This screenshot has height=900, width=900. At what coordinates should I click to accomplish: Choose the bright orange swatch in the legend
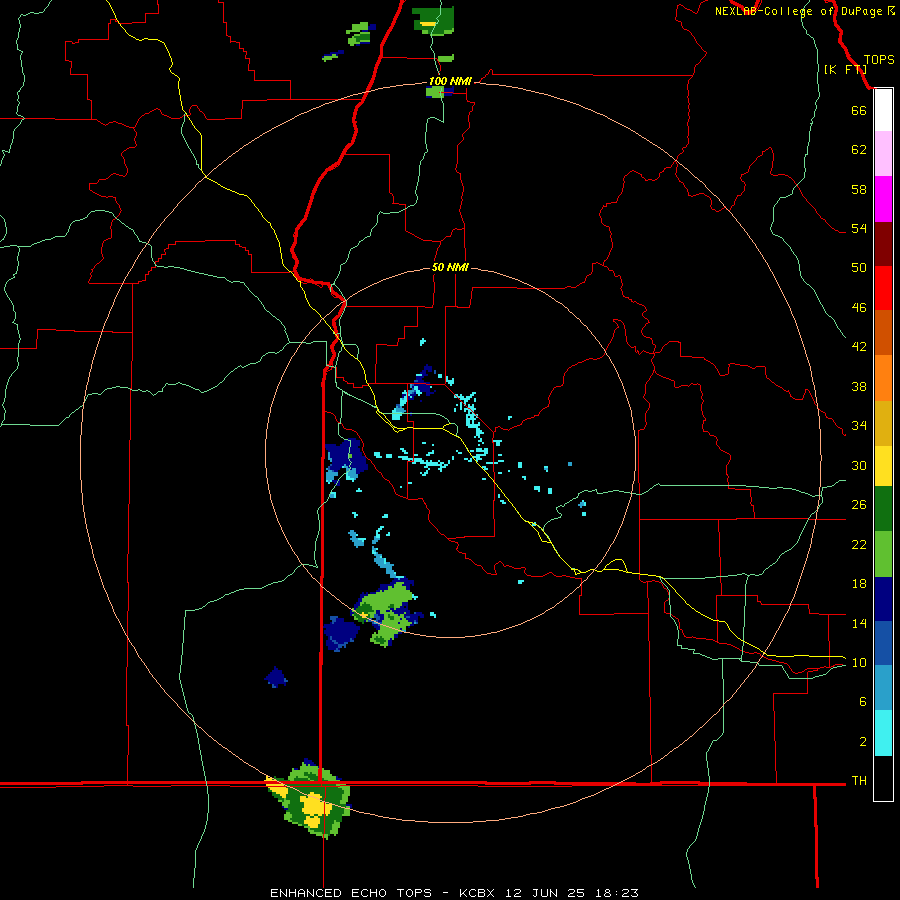point(883,378)
